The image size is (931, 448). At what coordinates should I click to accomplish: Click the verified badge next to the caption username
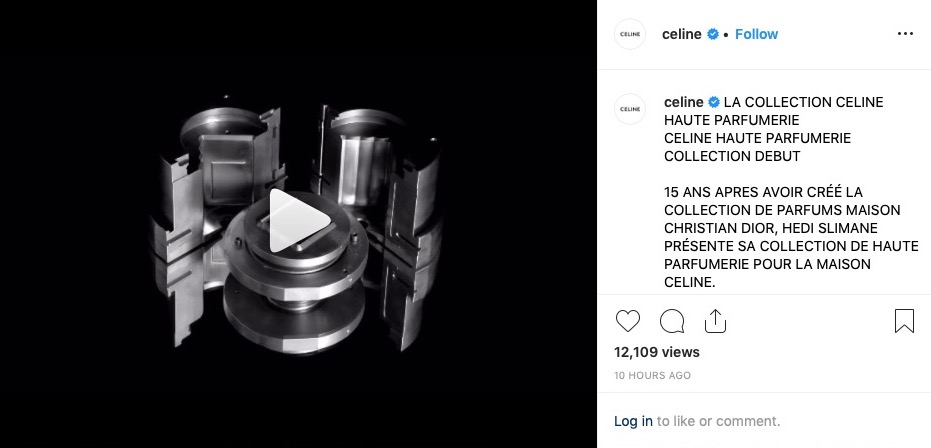tap(714, 102)
